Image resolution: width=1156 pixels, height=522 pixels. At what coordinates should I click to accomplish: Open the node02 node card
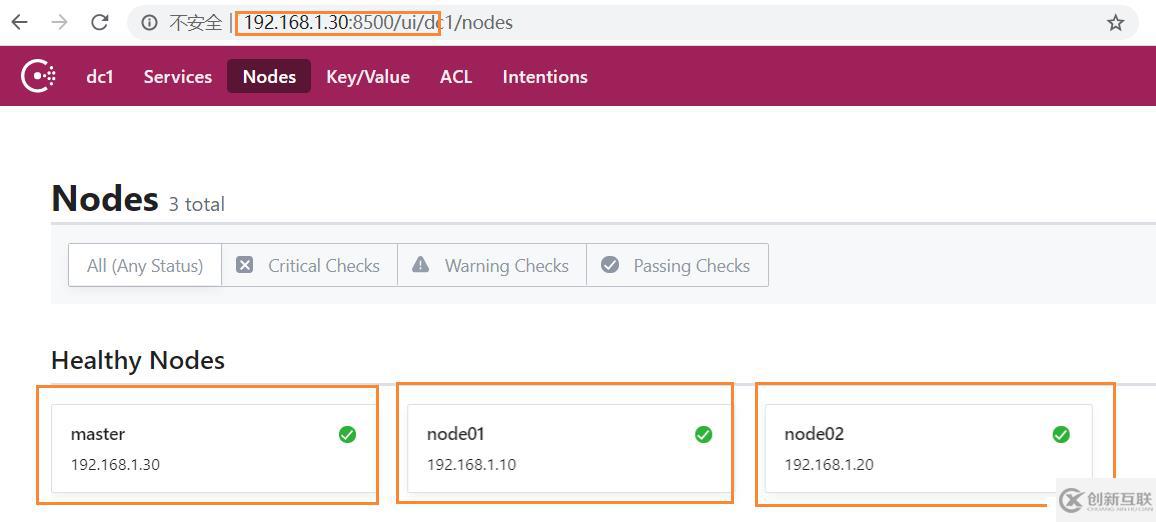coord(929,448)
